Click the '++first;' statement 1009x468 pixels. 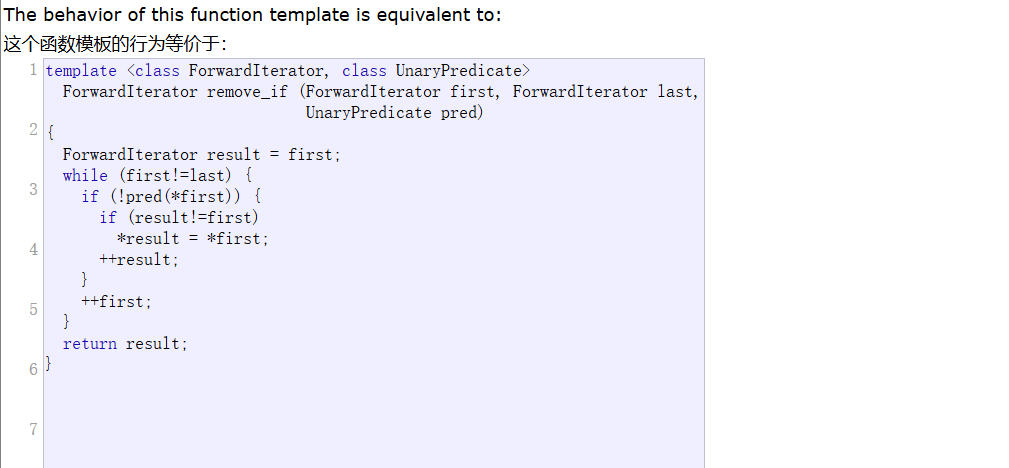[116, 302]
